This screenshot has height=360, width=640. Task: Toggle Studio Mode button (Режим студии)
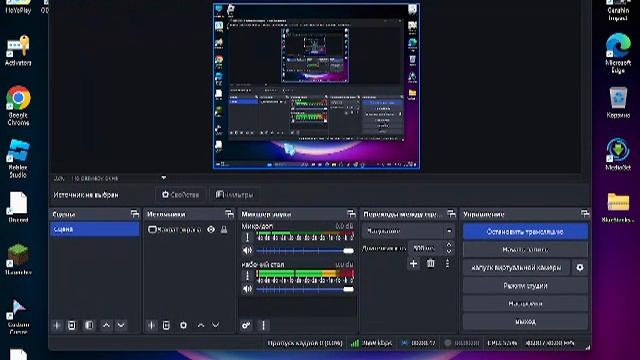(x=525, y=286)
